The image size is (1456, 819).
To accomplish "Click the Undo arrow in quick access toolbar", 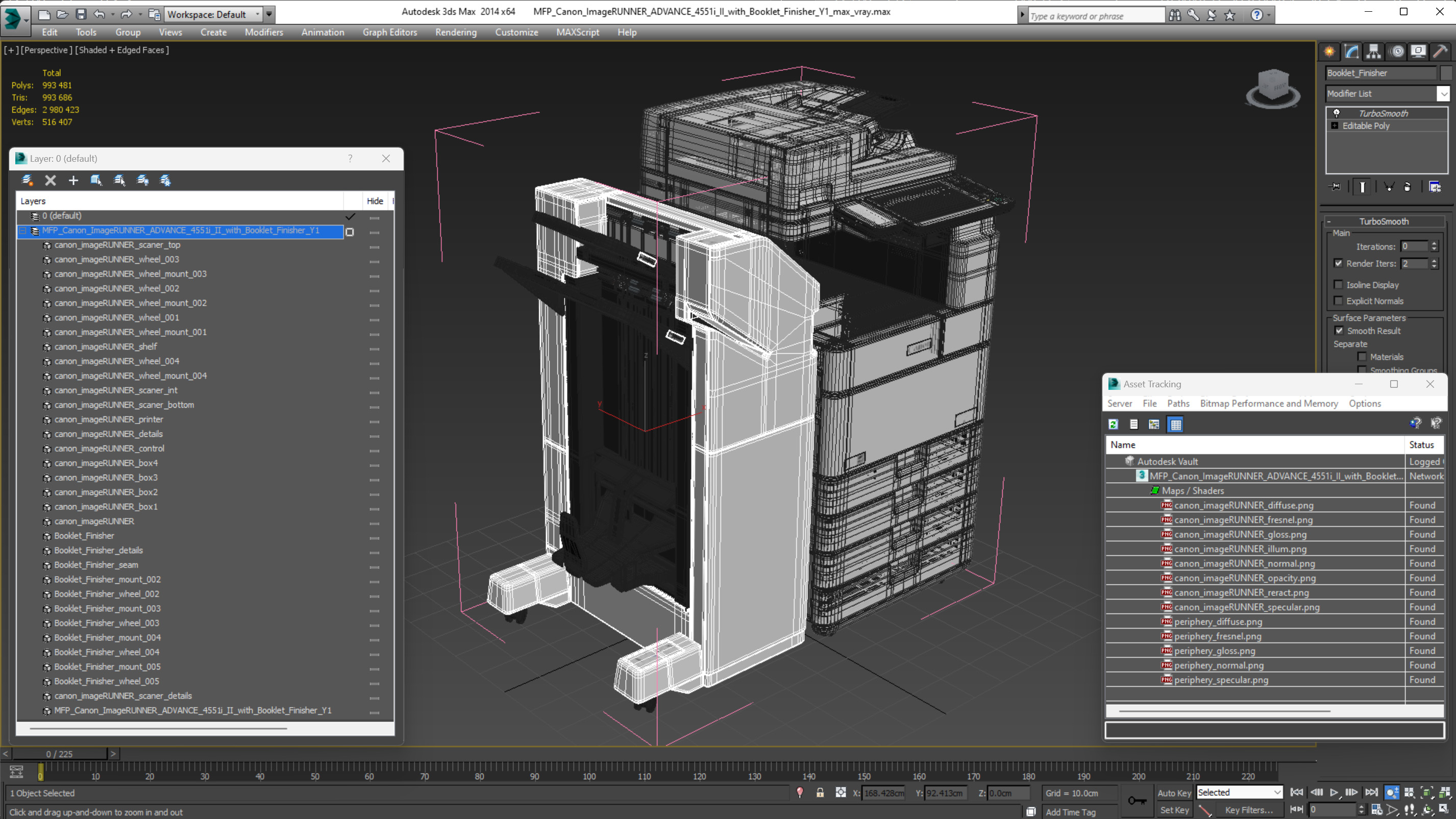I will [100, 14].
